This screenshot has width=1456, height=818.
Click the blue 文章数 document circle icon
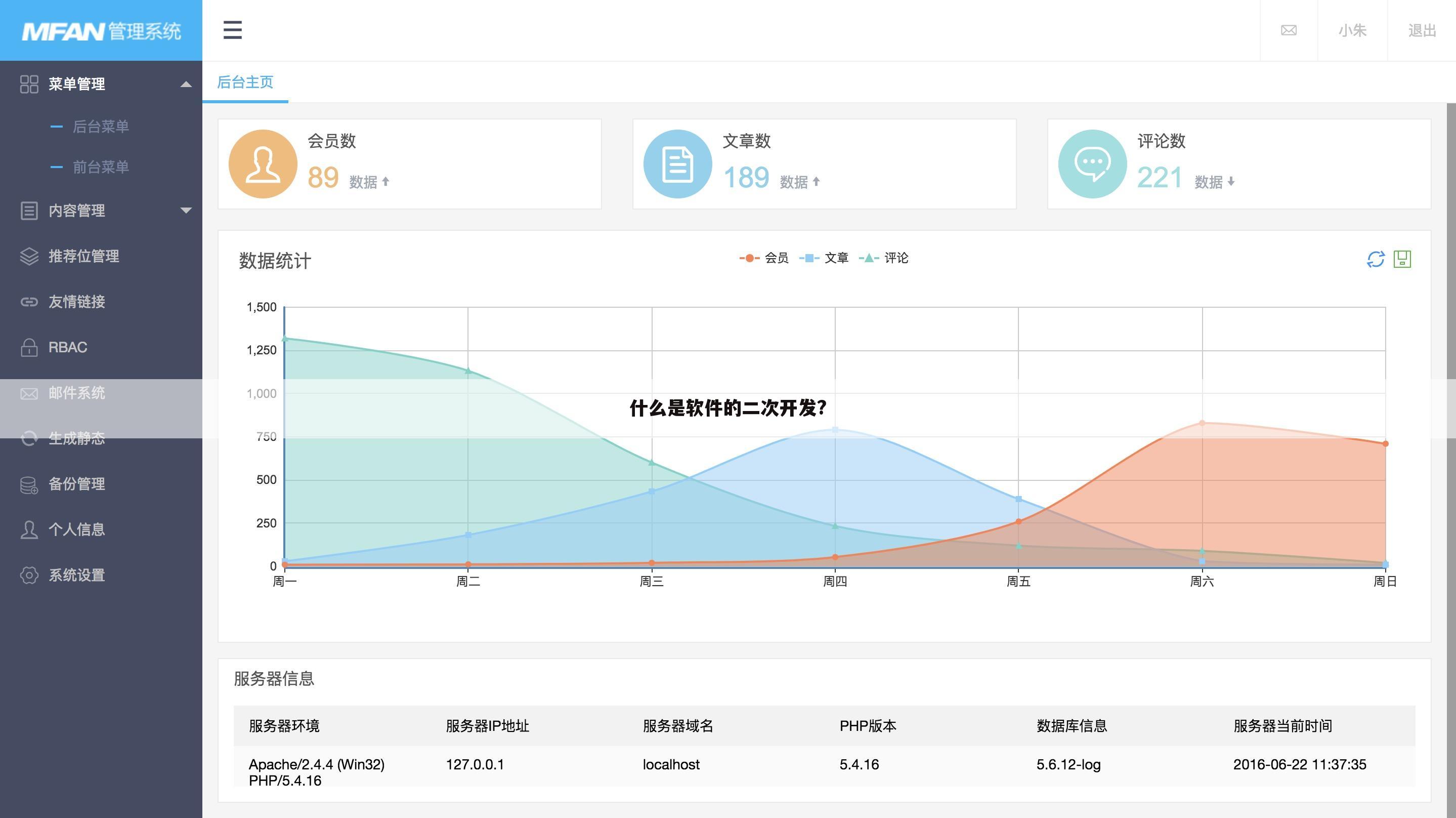pyautogui.click(x=678, y=164)
